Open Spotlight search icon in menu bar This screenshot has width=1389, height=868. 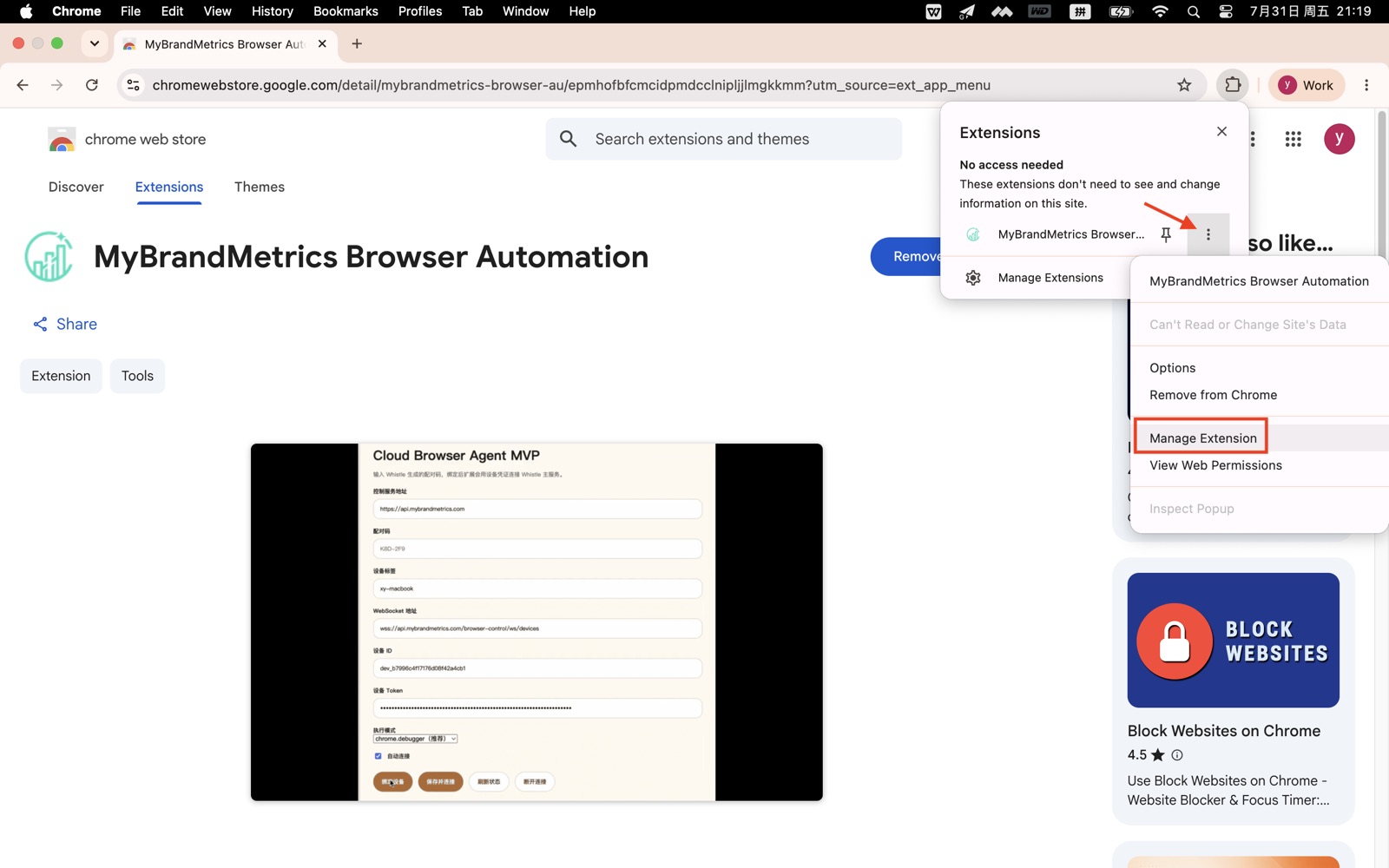[x=1194, y=11]
